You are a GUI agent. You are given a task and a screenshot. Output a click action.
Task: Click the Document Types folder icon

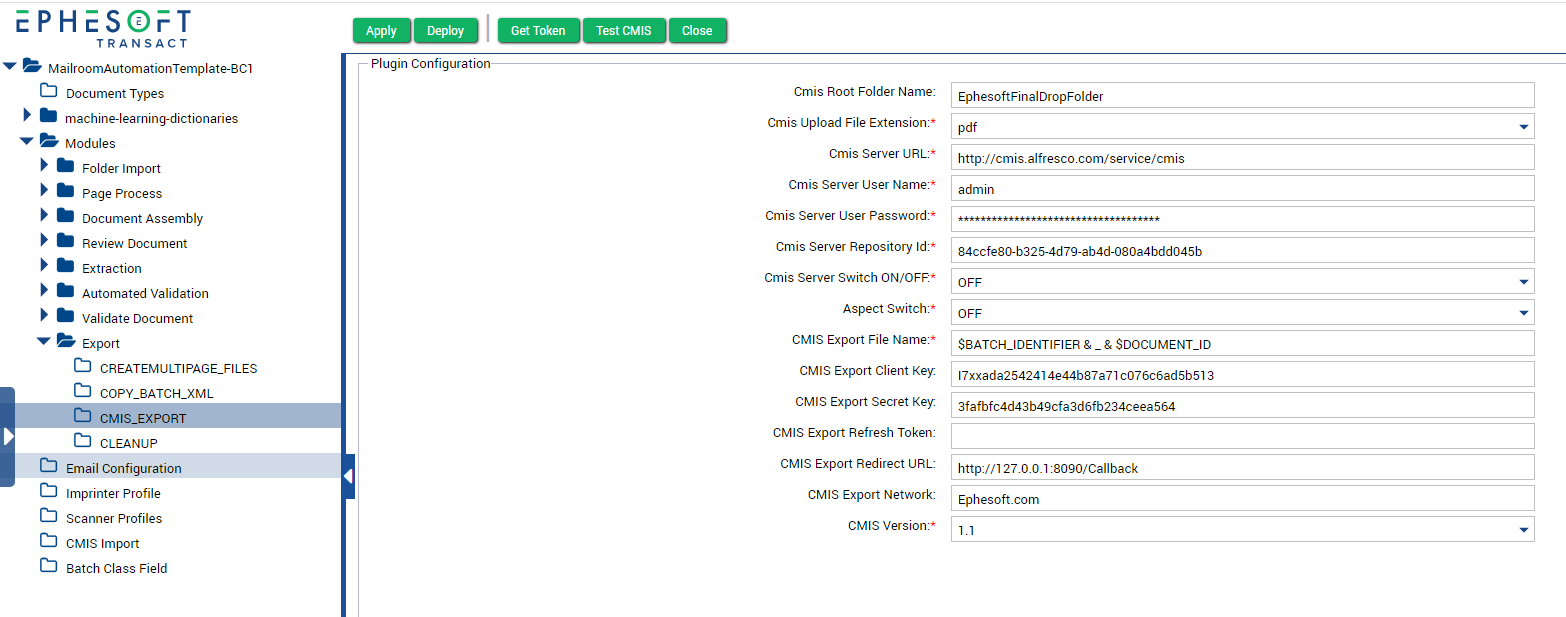[48, 91]
